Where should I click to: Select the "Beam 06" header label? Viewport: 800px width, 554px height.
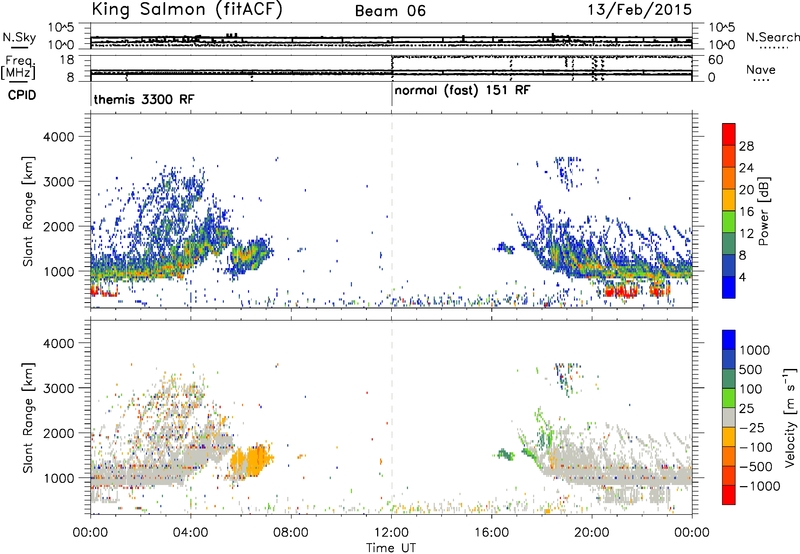click(390, 11)
